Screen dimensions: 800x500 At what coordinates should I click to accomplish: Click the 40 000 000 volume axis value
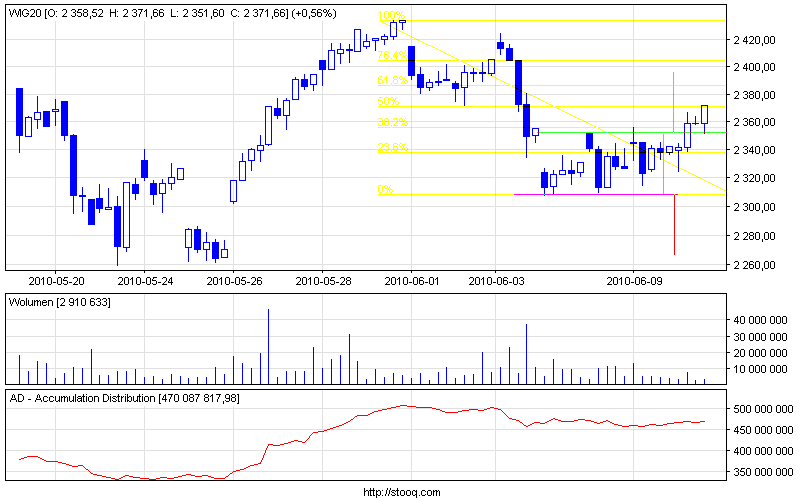[x=760, y=320]
